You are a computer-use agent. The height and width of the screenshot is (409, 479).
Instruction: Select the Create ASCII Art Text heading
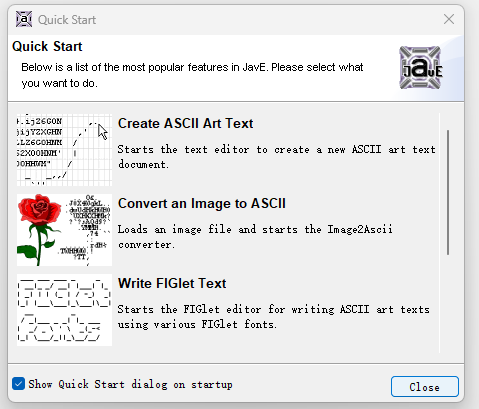(x=185, y=123)
